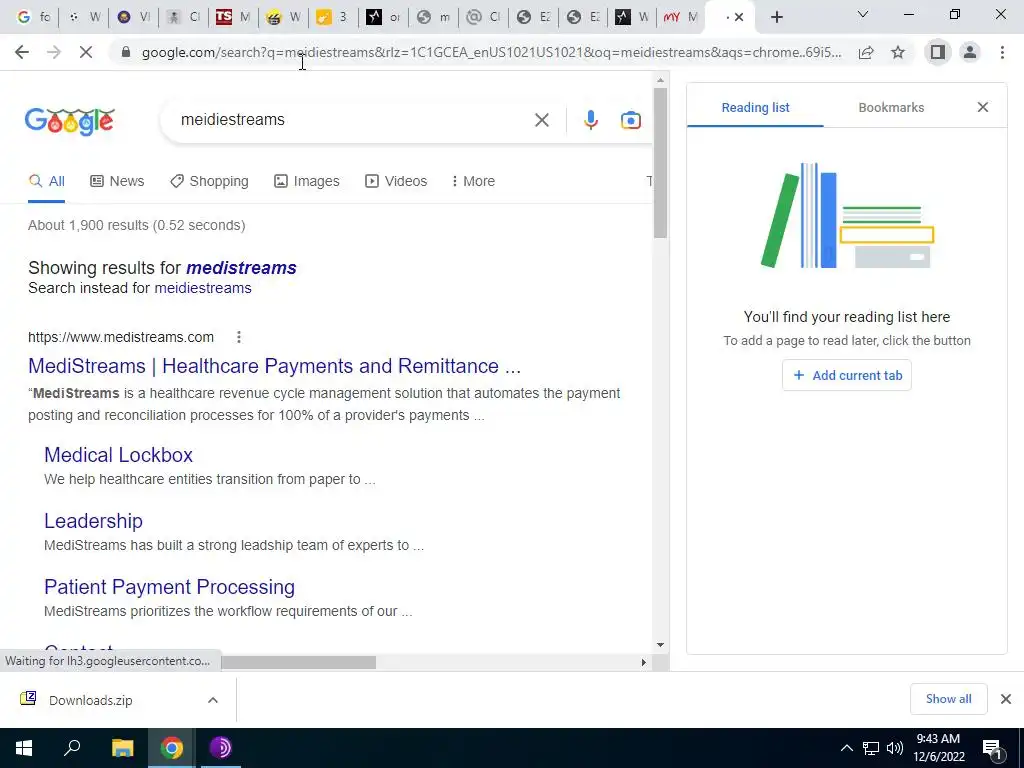Go back to the previous page
This screenshot has height=768, width=1024.
click(22, 52)
